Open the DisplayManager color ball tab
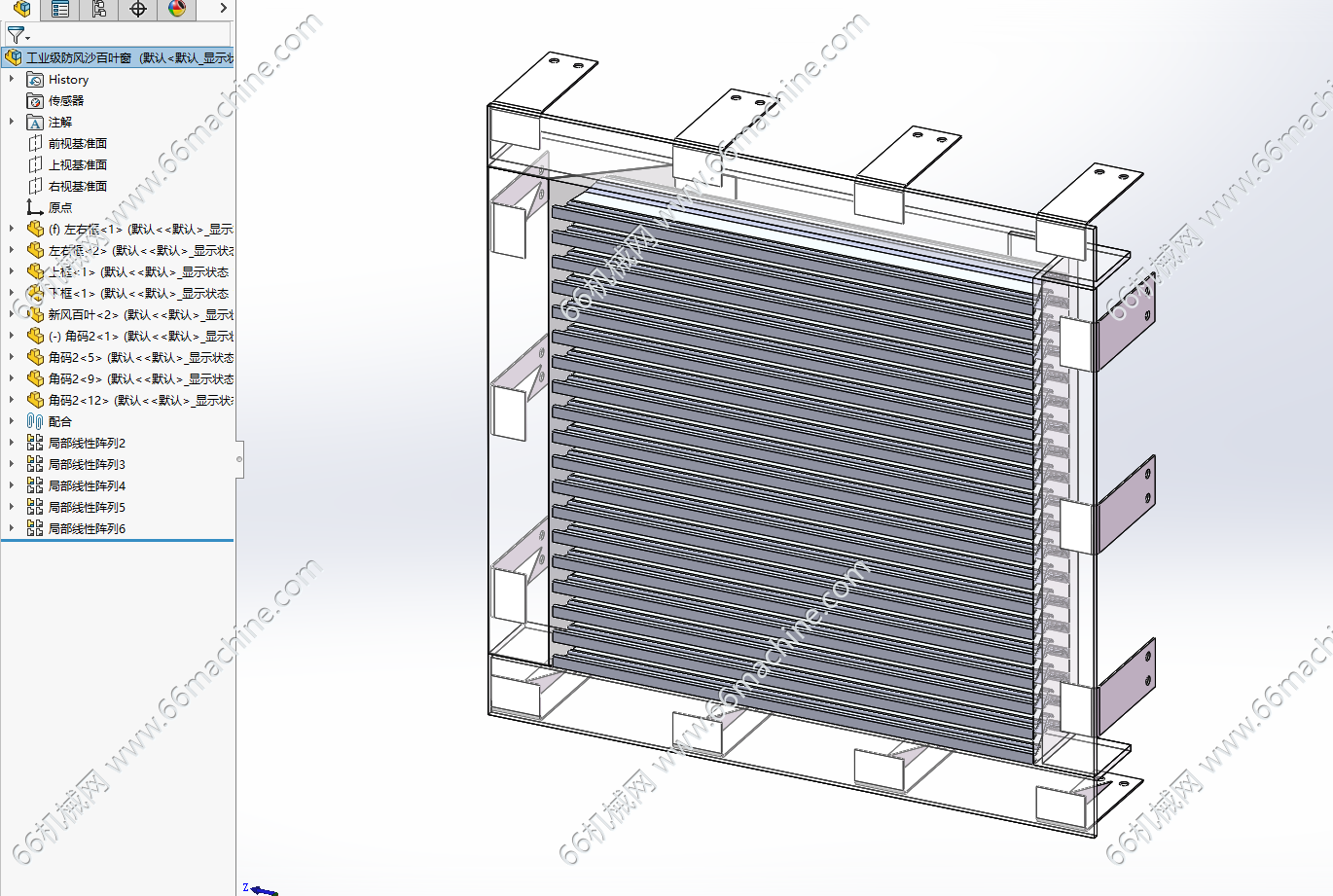This screenshot has height=896, width=1333. [x=176, y=10]
